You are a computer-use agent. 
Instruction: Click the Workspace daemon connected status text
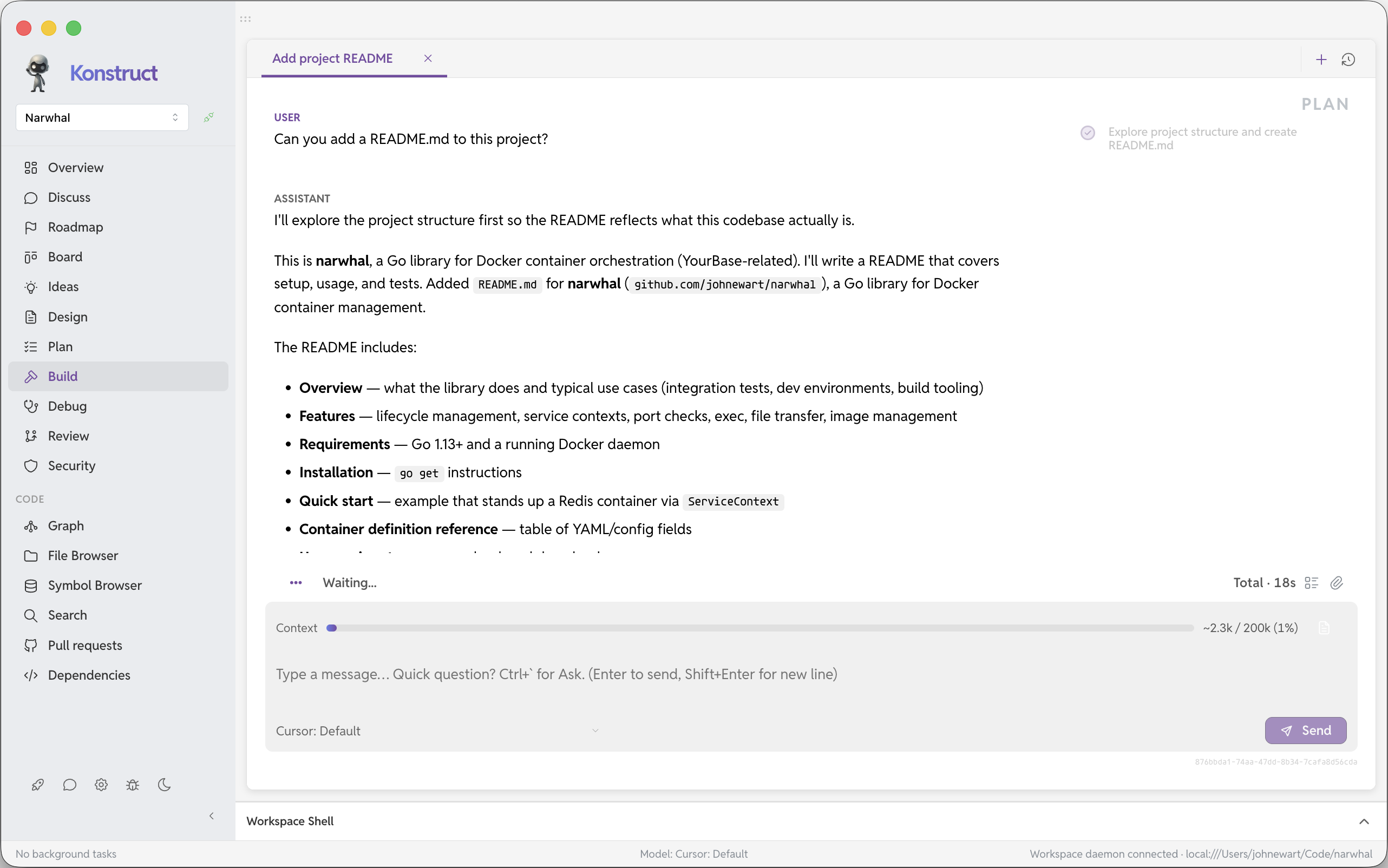1201,854
